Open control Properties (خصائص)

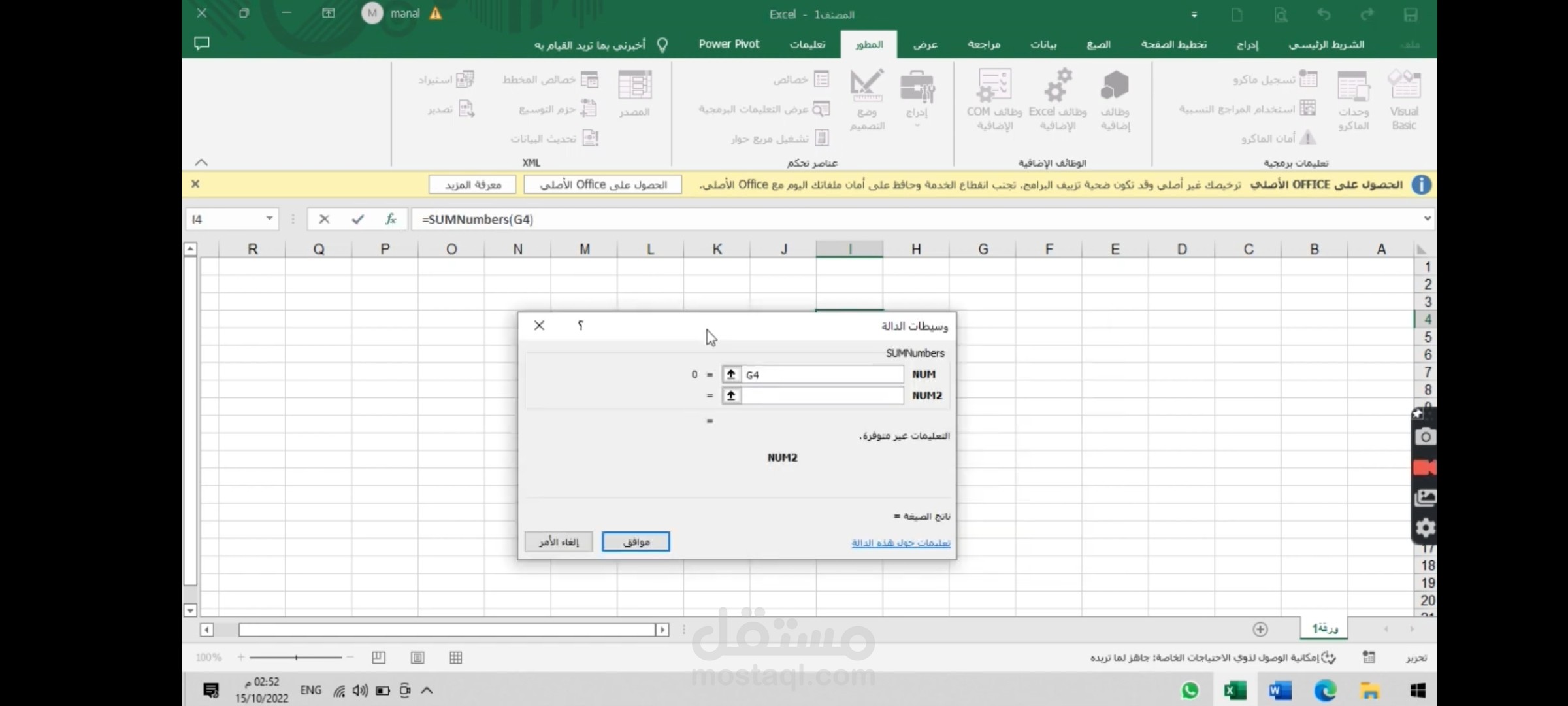click(x=802, y=79)
